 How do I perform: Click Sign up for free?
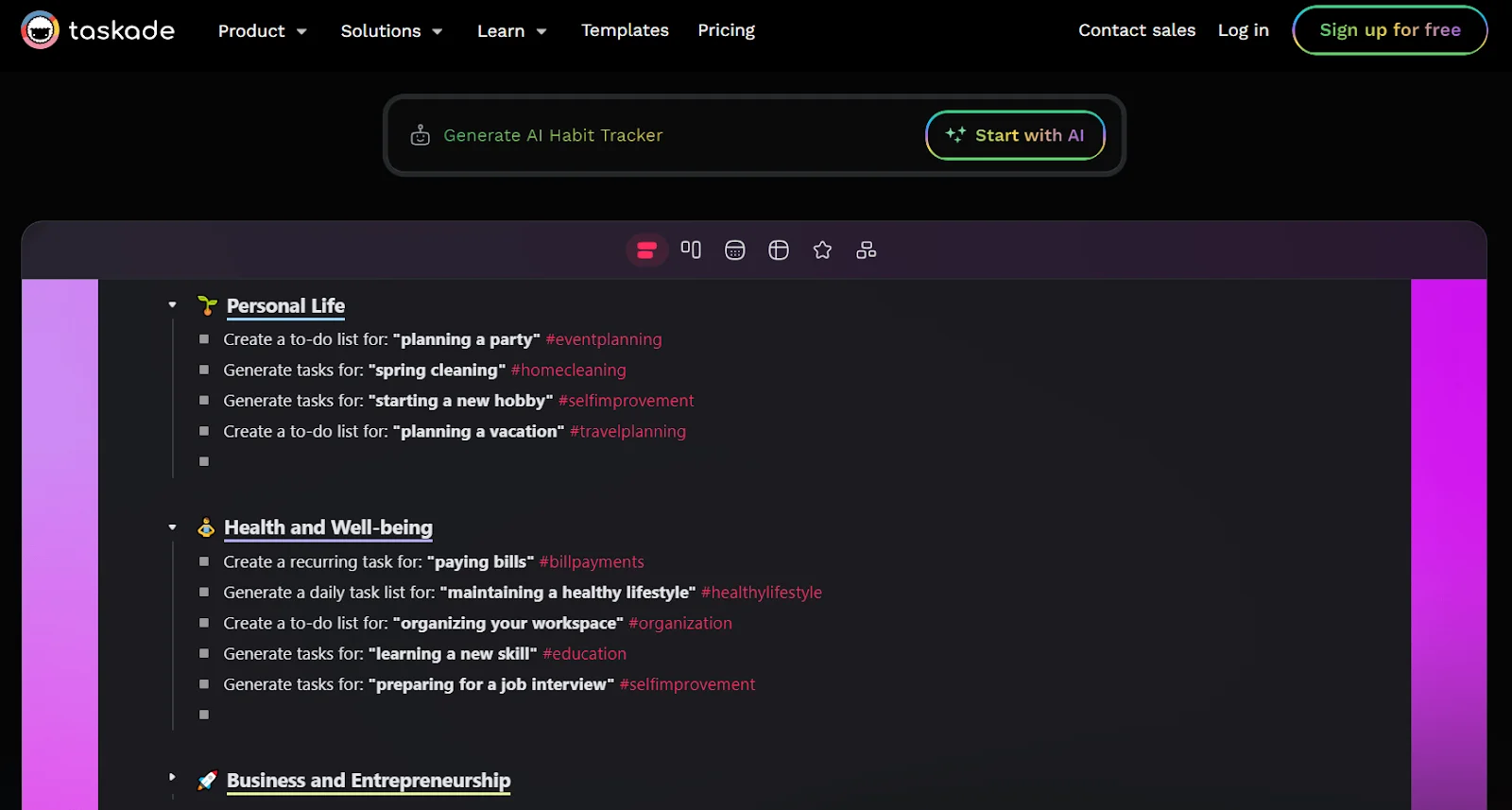(x=1390, y=30)
